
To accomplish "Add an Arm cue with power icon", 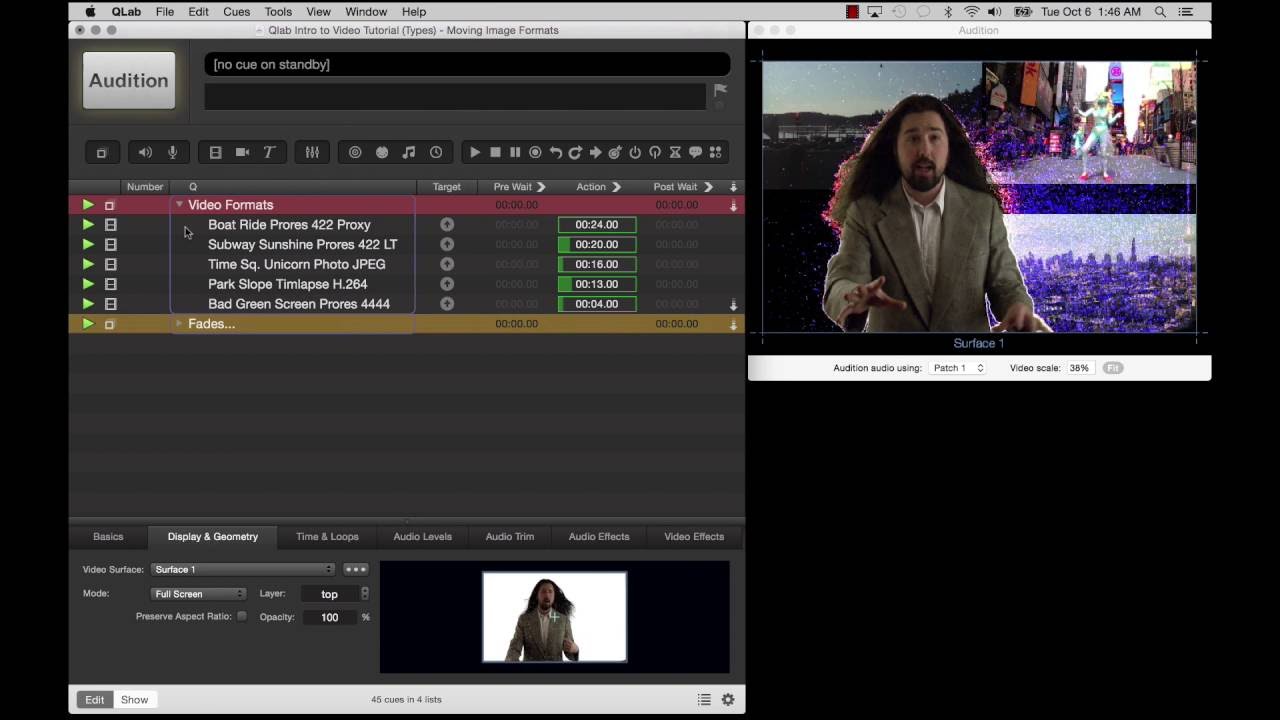I will pyautogui.click(x=635, y=153).
